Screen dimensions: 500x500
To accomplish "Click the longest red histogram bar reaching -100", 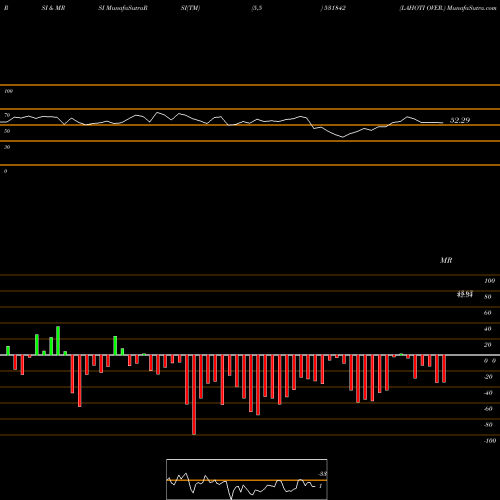I will point(194,395).
